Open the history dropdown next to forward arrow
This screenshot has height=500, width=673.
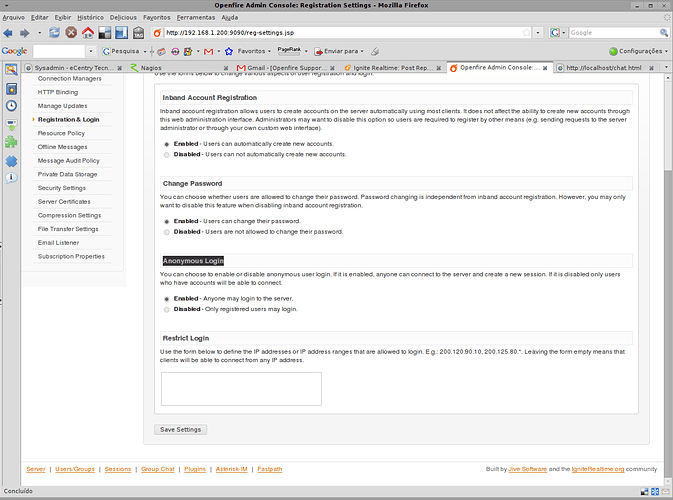39,33
